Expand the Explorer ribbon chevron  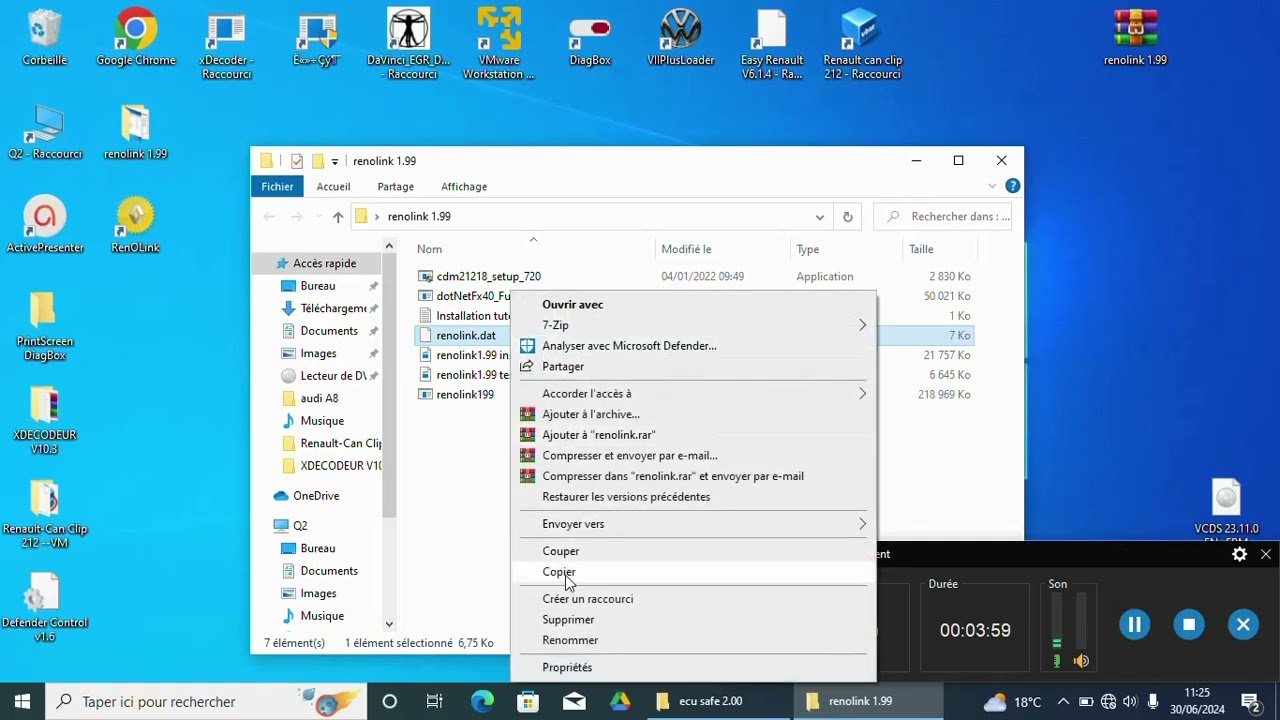click(992, 186)
